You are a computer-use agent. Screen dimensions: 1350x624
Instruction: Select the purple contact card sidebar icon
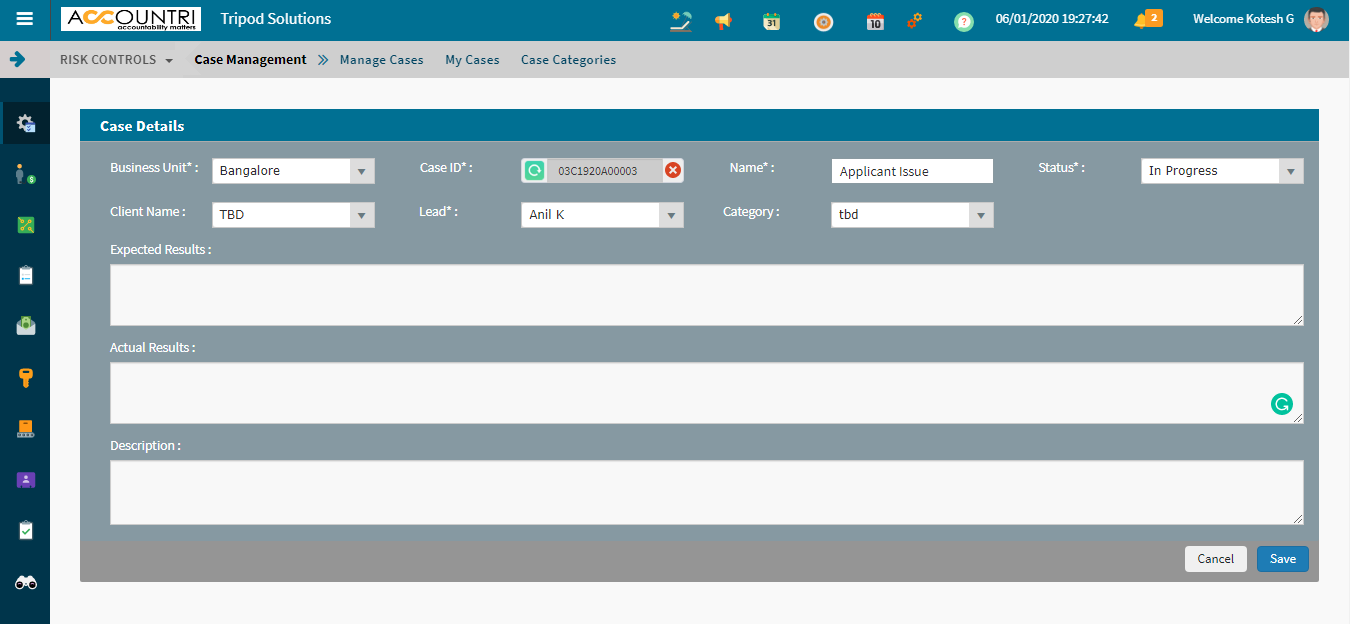(26, 480)
